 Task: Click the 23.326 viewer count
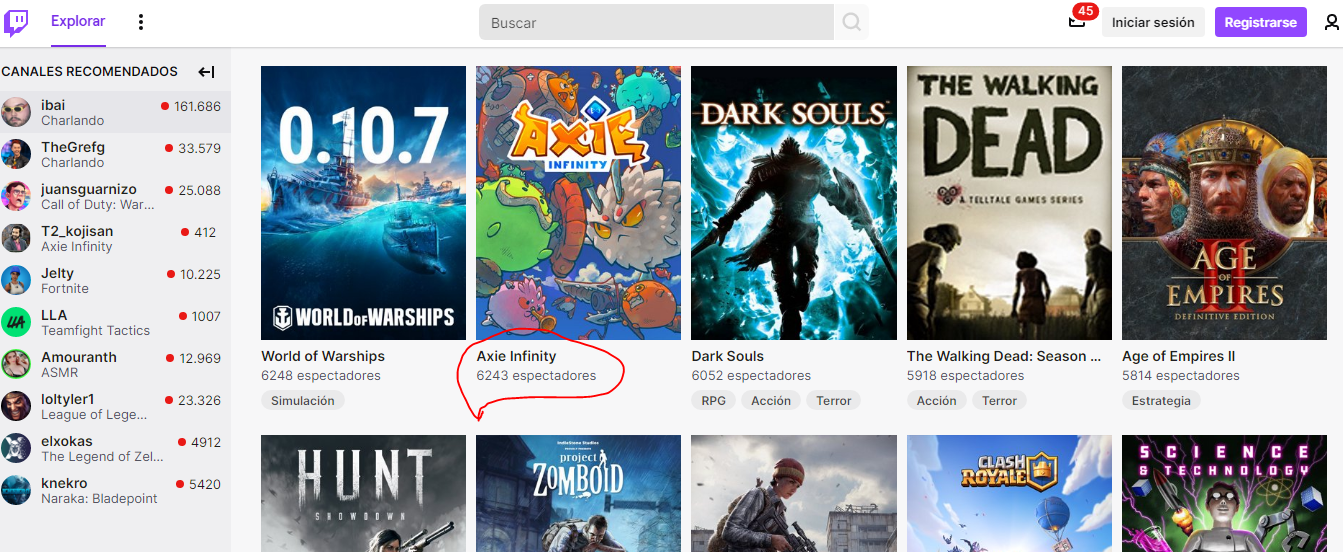click(x=199, y=400)
